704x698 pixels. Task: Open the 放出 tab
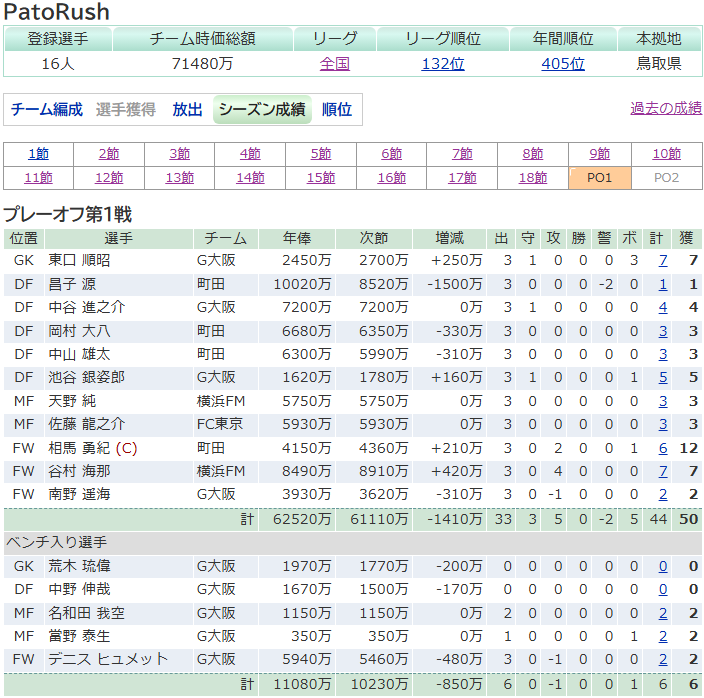tap(187, 110)
